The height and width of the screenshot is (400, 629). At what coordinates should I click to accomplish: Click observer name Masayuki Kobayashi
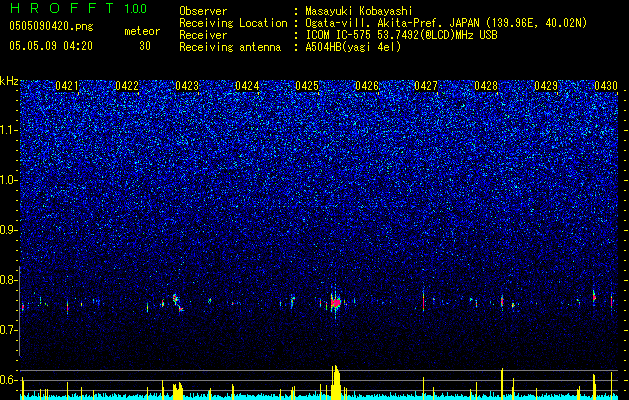[358, 11]
